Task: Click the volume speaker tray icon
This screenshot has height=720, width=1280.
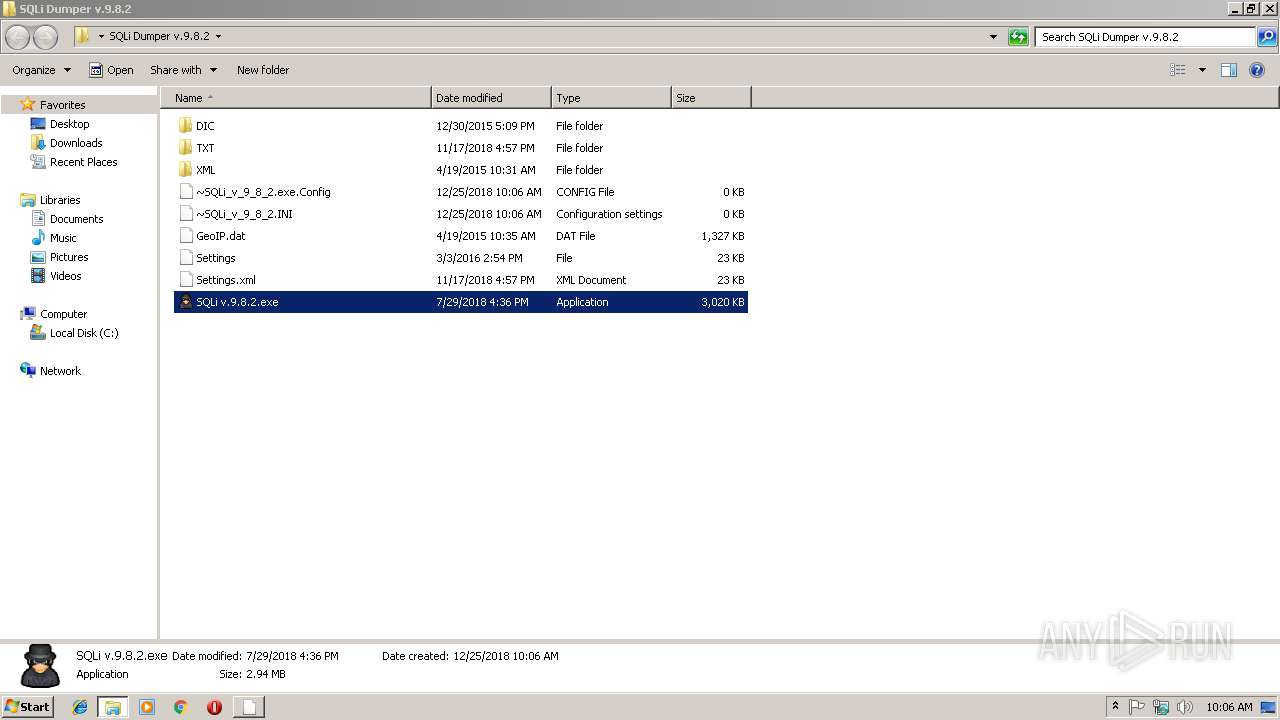Action: pos(1185,707)
